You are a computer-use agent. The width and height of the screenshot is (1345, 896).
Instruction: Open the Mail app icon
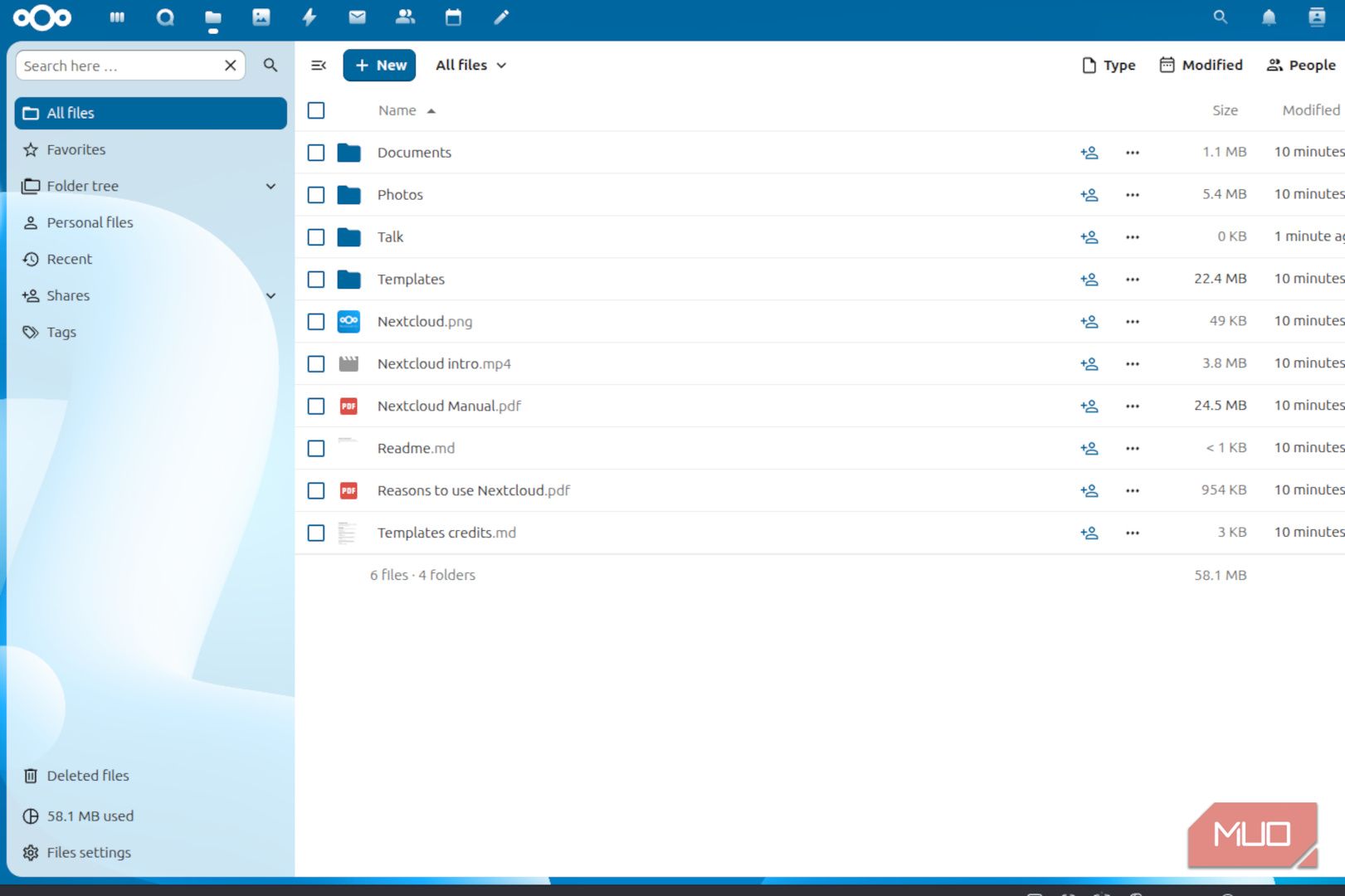tap(358, 17)
